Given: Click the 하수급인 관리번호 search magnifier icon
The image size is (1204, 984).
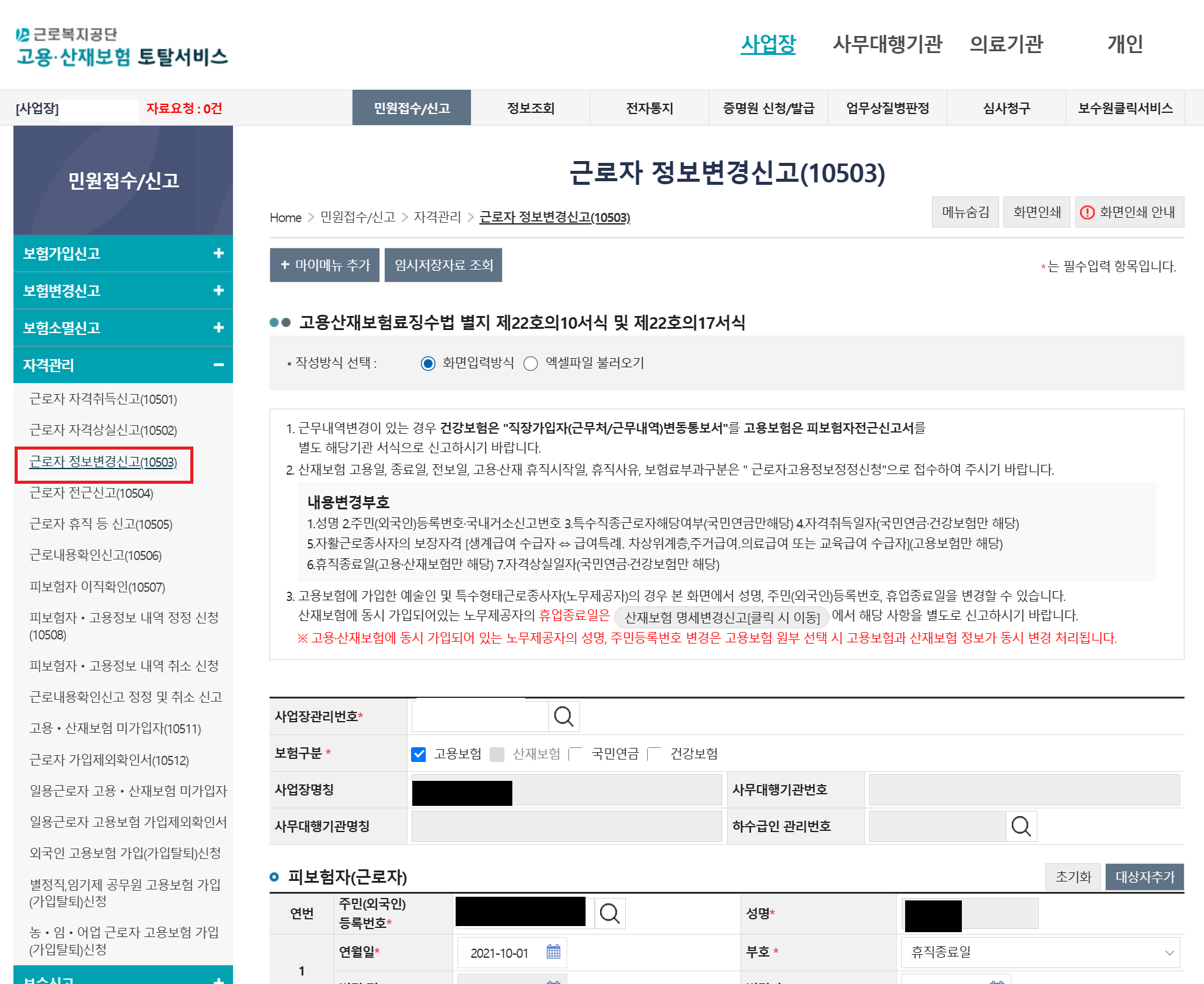Looking at the screenshot, I should 1020,826.
